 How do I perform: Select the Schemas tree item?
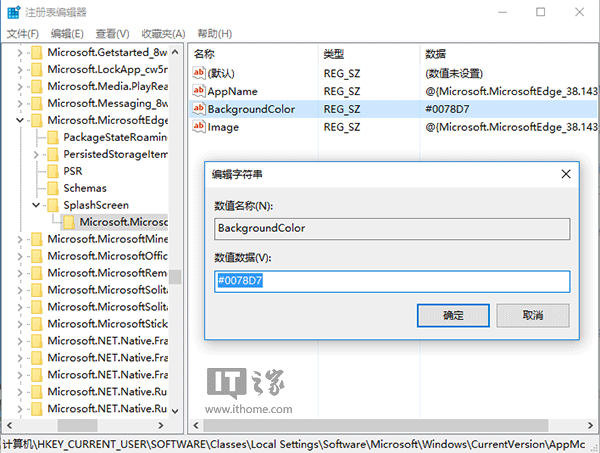coord(85,188)
